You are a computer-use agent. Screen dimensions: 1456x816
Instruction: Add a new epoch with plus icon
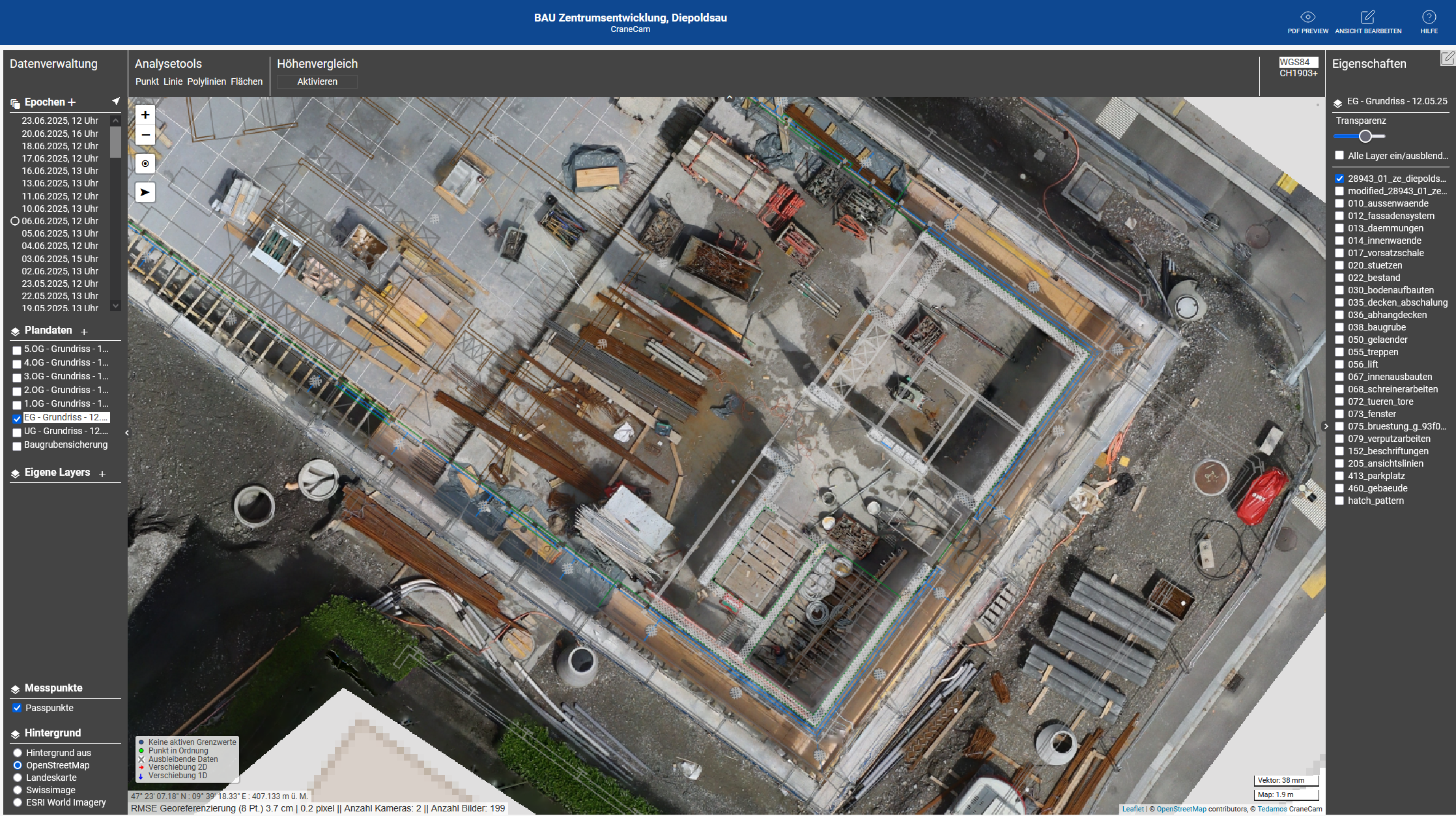(72, 102)
